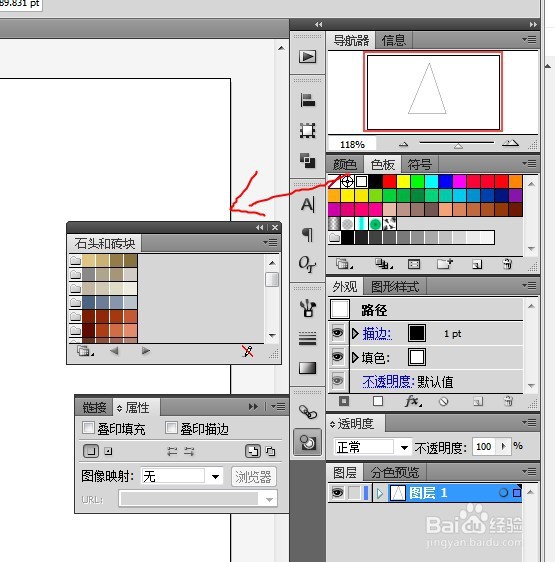Open opacity slider arrow next to 100

point(503,447)
